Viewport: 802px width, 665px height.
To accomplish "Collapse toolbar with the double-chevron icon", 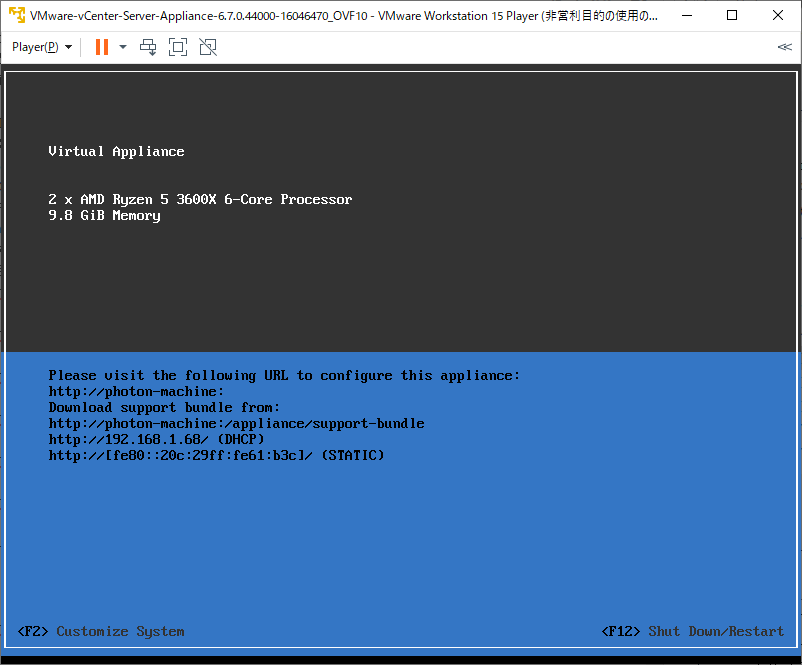I will (x=785, y=47).
